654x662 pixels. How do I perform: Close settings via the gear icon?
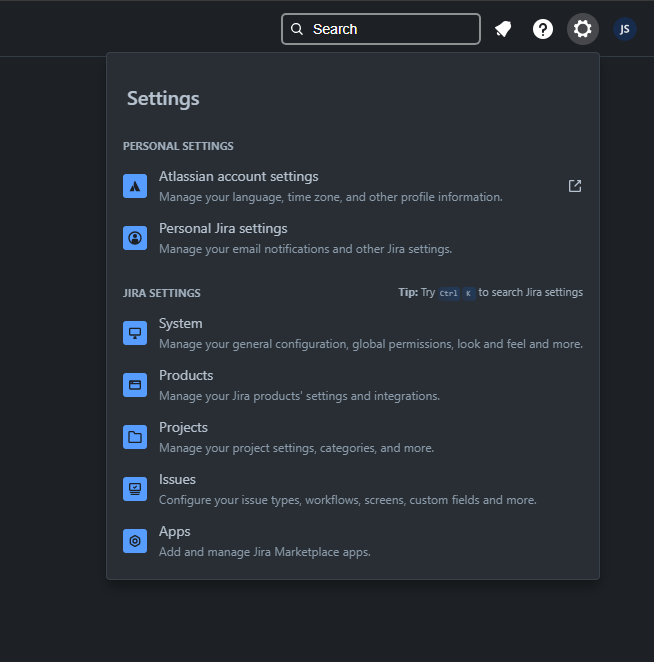click(583, 29)
